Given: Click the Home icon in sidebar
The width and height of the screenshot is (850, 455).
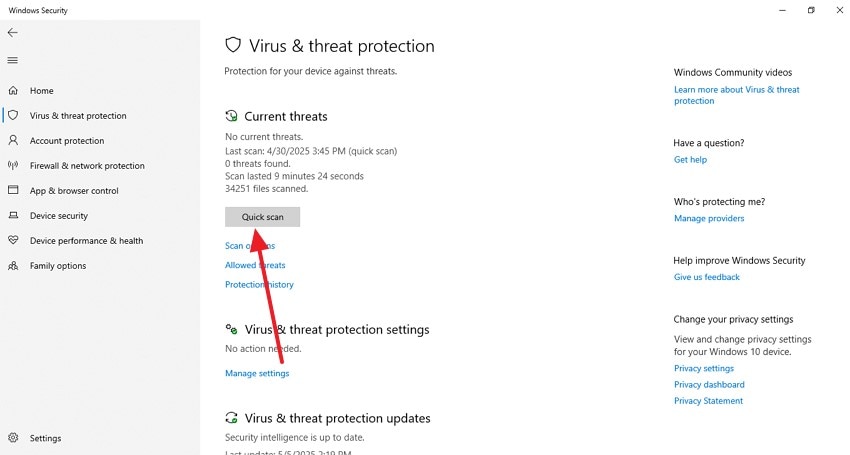Looking at the screenshot, I should pos(14,91).
